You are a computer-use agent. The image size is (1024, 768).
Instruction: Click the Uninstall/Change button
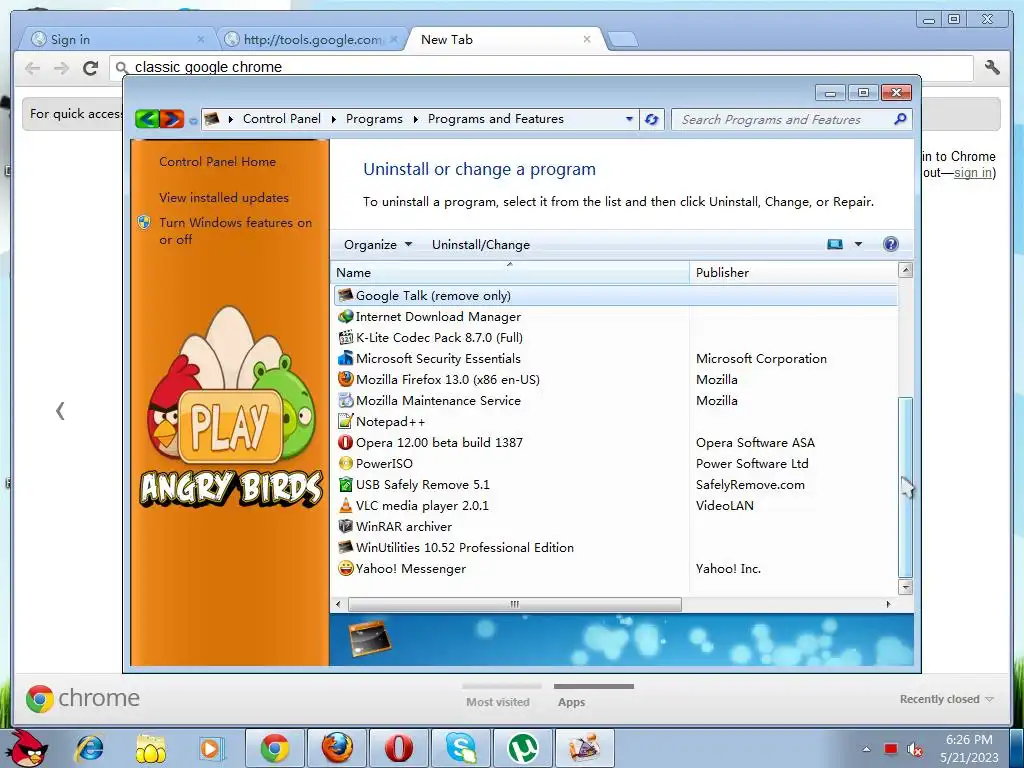(481, 245)
